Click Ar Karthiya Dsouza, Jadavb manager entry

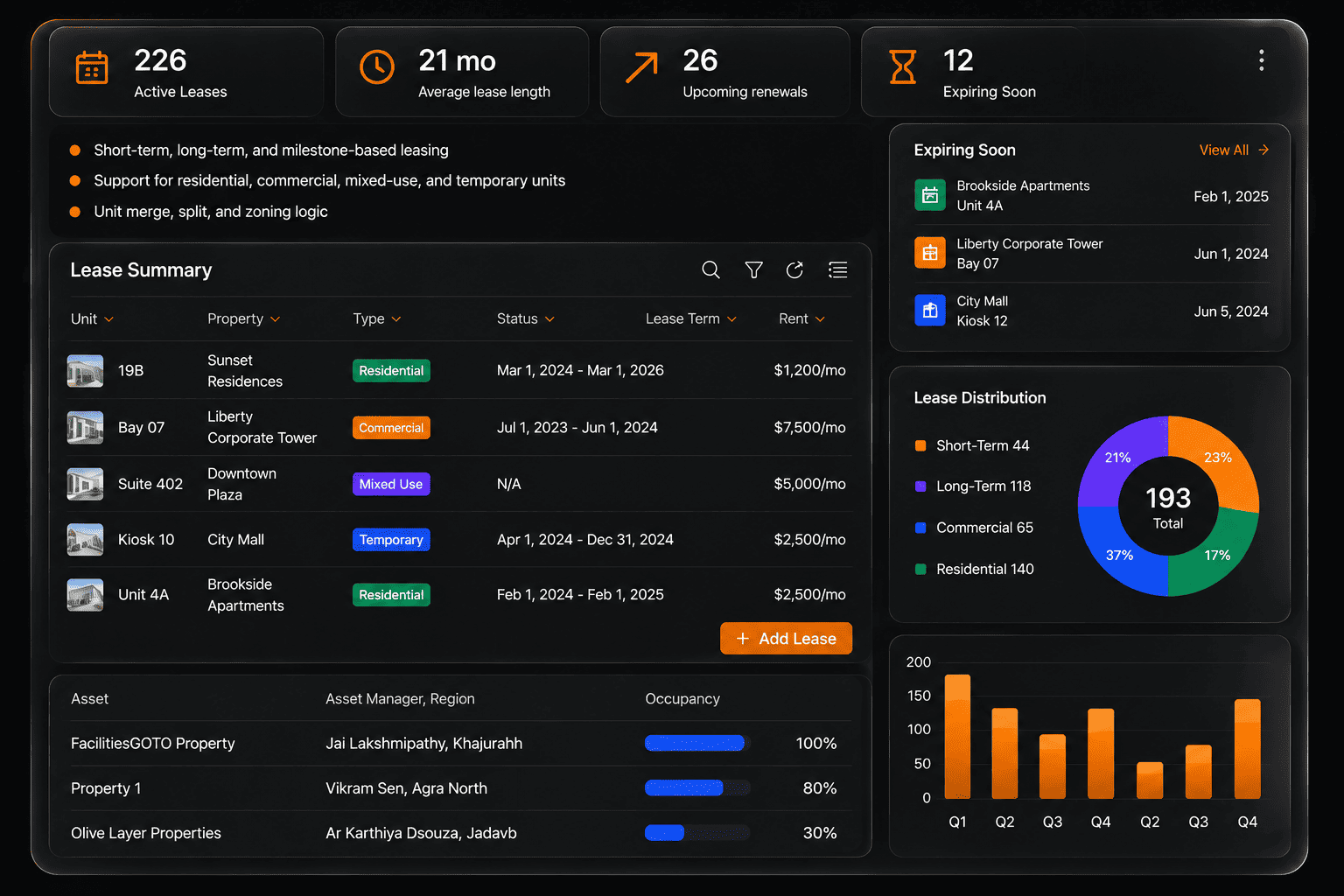422,833
